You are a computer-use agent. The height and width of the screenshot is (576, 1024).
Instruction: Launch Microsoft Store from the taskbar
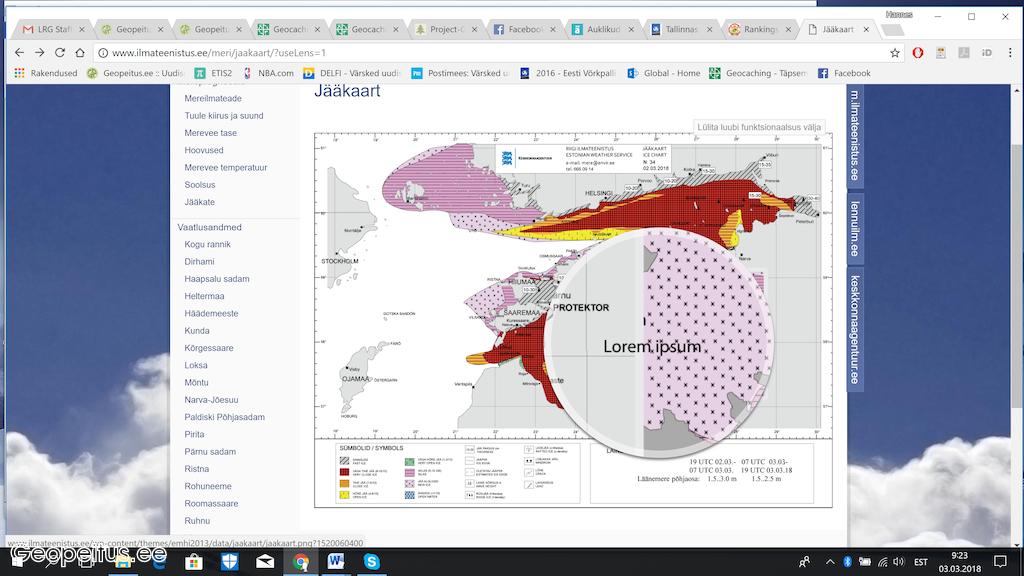194,562
